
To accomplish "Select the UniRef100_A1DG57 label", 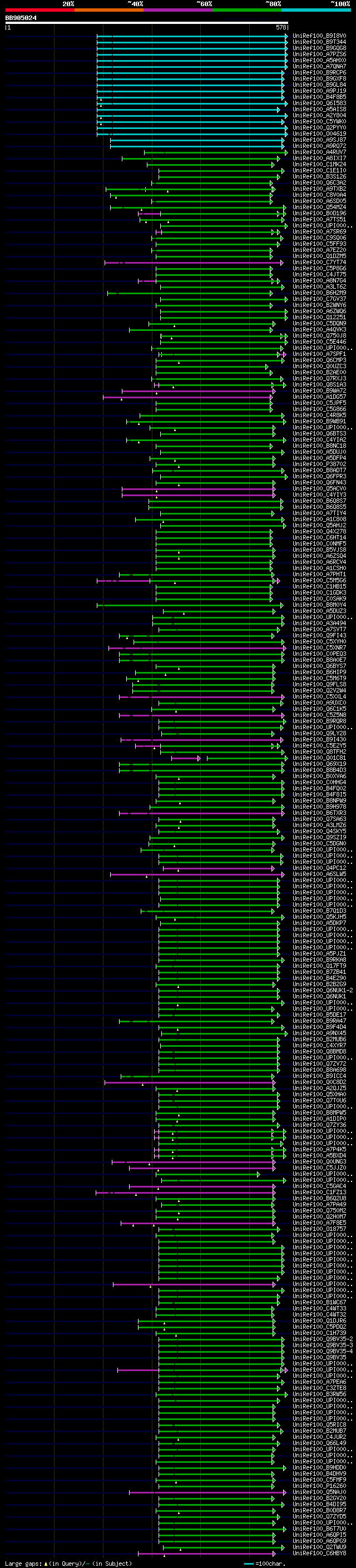I will pyautogui.click(x=319, y=397).
